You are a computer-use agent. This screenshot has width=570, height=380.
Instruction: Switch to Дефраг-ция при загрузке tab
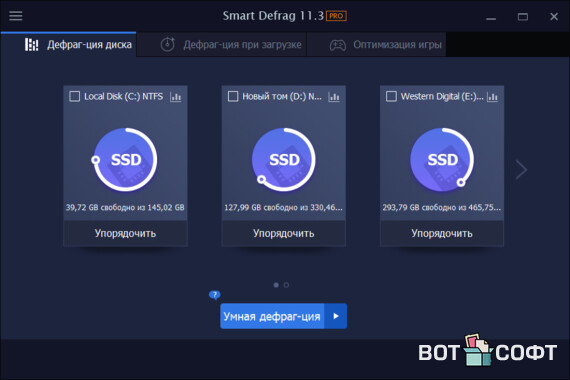coord(222,44)
